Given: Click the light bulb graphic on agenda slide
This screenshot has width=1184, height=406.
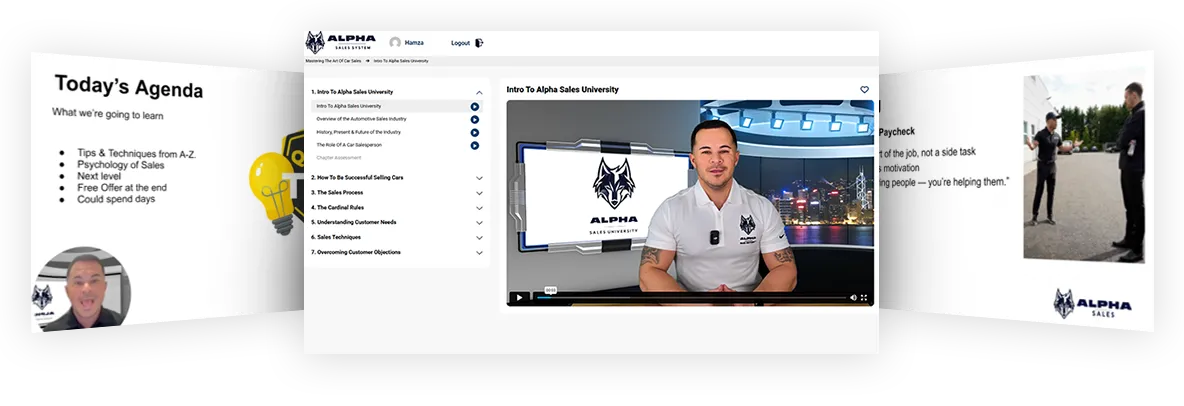Looking at the screenshot, I should tap(270, 192).
